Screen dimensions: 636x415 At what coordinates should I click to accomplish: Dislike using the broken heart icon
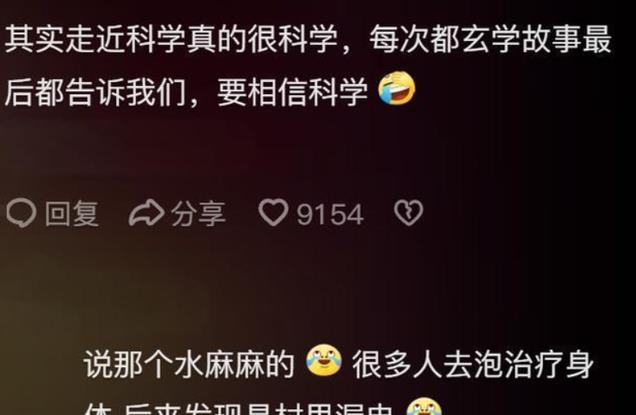408,213
